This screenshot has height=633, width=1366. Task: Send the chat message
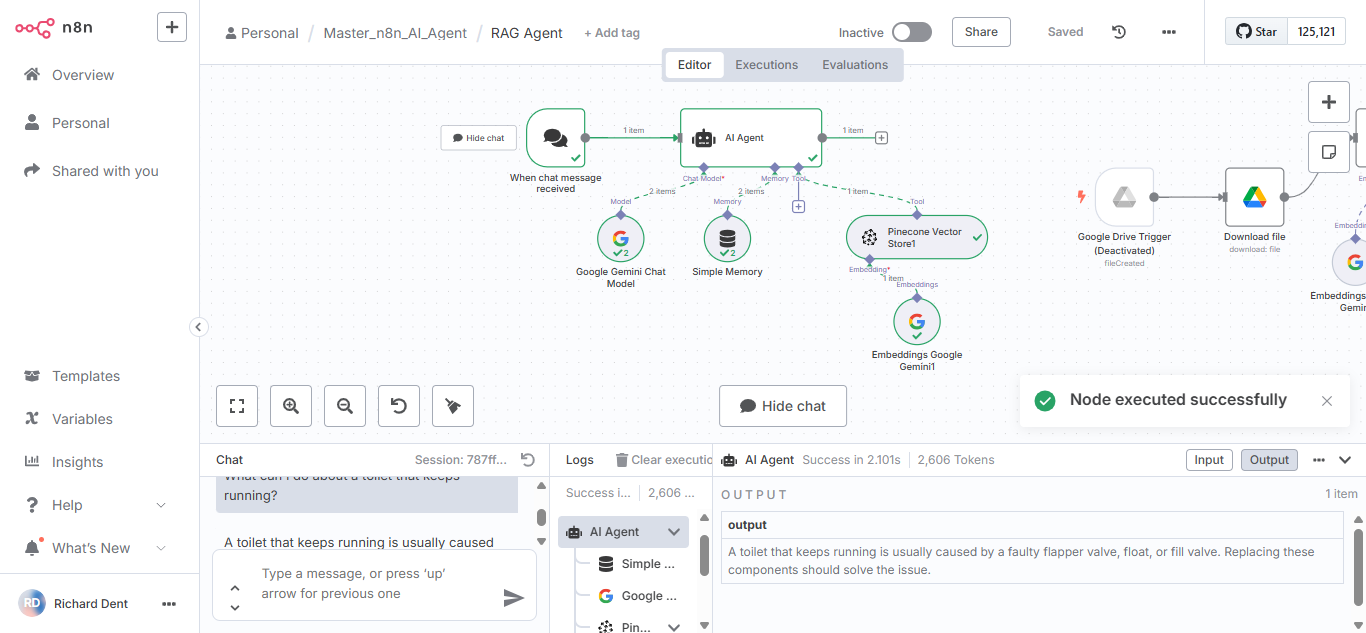(x=514, y=598)
